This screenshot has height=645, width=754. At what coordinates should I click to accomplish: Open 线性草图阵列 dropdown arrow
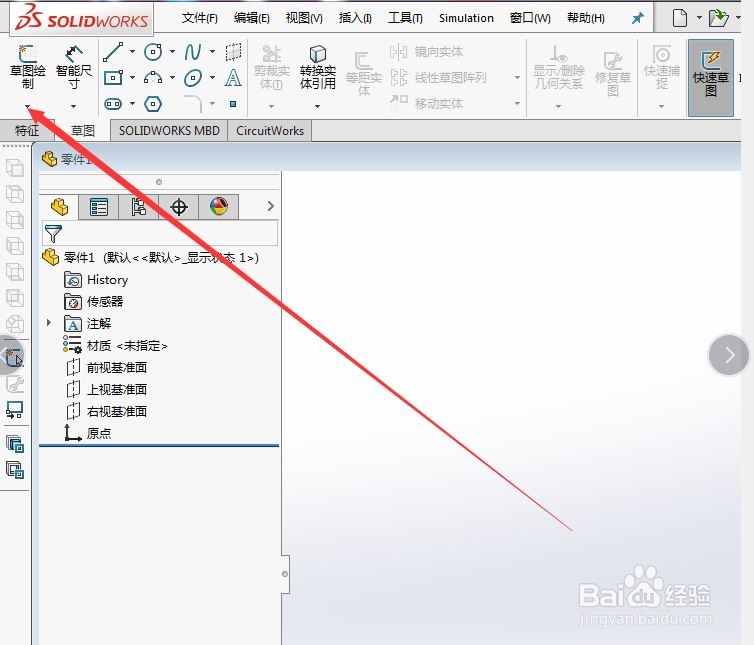pyautogui.click(x=517, y=77)
